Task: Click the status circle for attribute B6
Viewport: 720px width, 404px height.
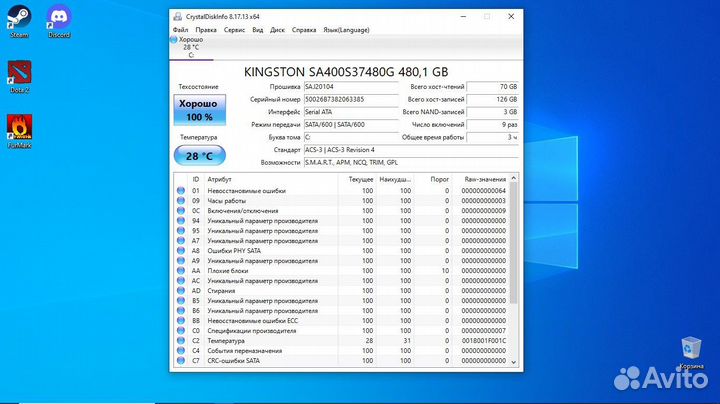Action: (181, 311)
